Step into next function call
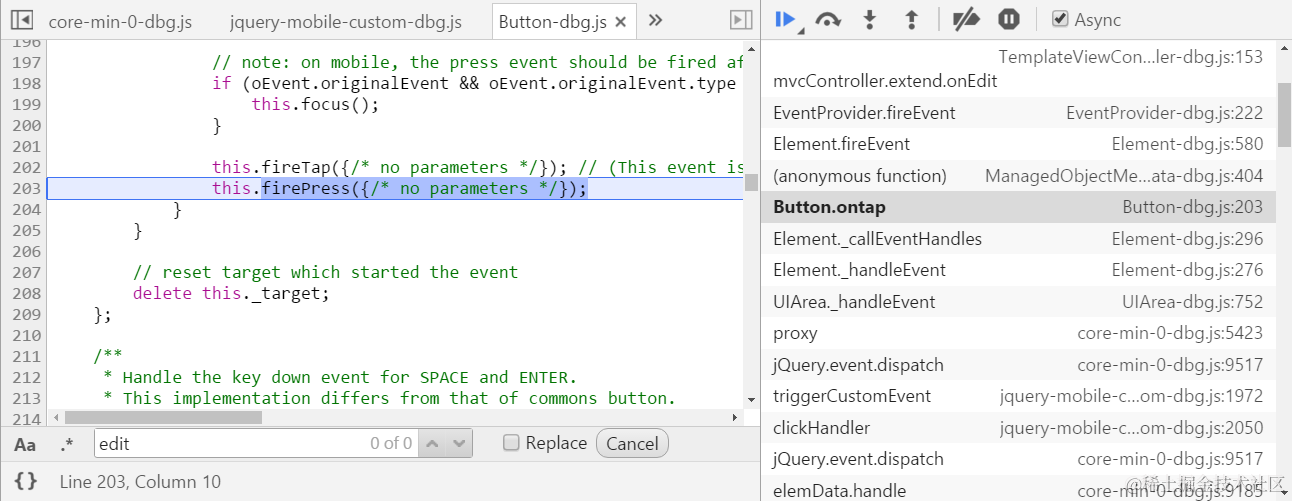The width and height of the screenshot is (1292, 501). pos(870,19)
